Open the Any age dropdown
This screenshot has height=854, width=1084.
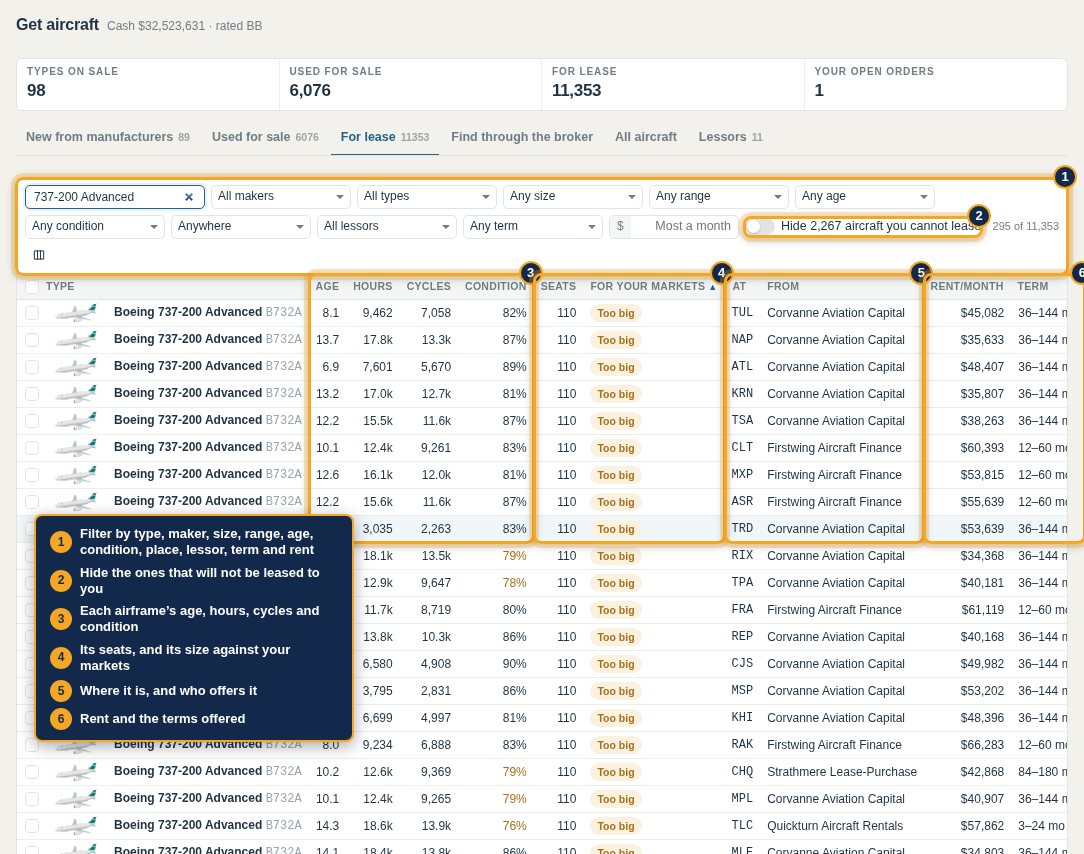[864, 196]
